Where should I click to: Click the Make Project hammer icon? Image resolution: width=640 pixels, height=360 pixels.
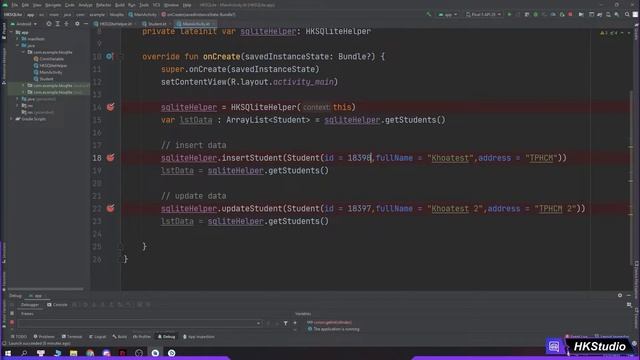429,14
